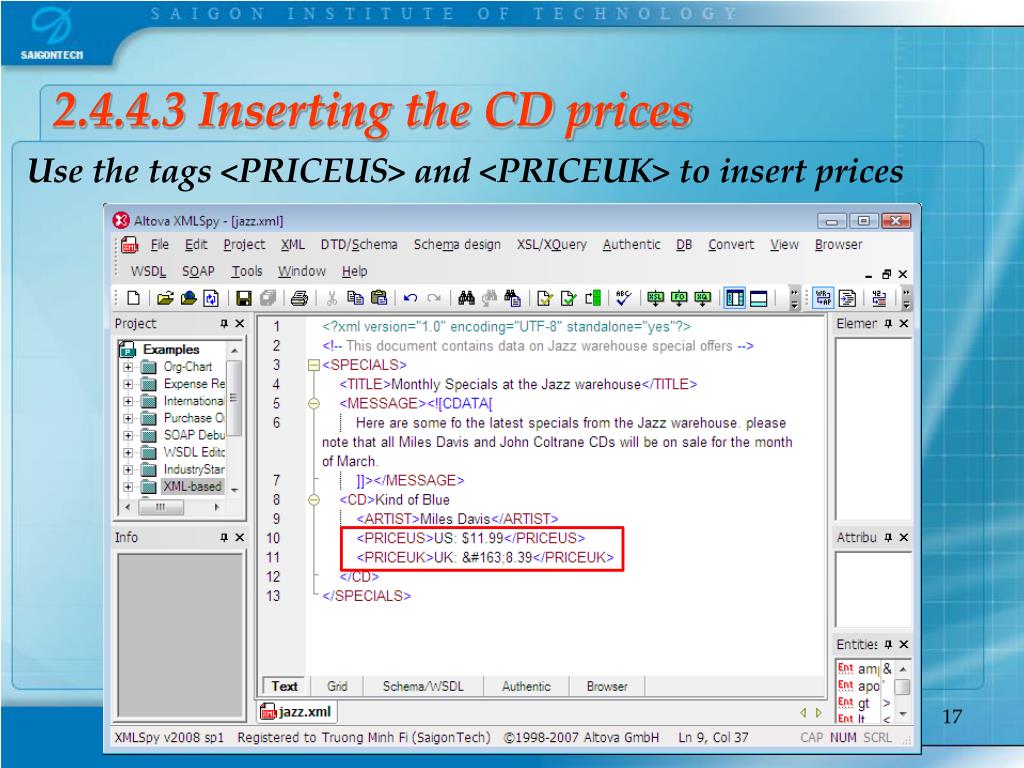The image size is (1024, 768).
Task: Click the Reload file icon
Action: click(x=210, y=298)
